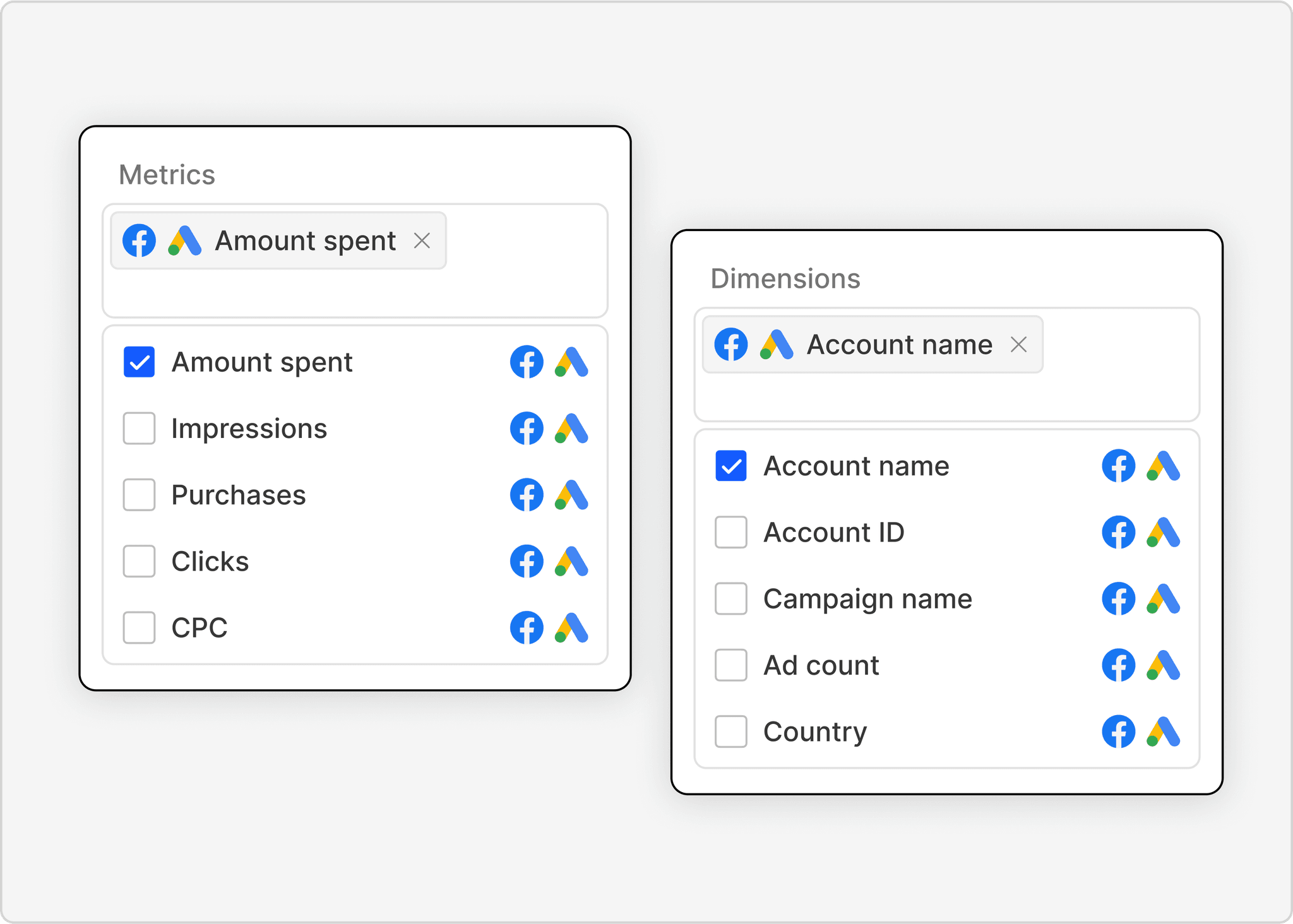This screenshot has width=1293, height=924.
Task: Enable the Impressions metric
Action: (x=138, y=429)
